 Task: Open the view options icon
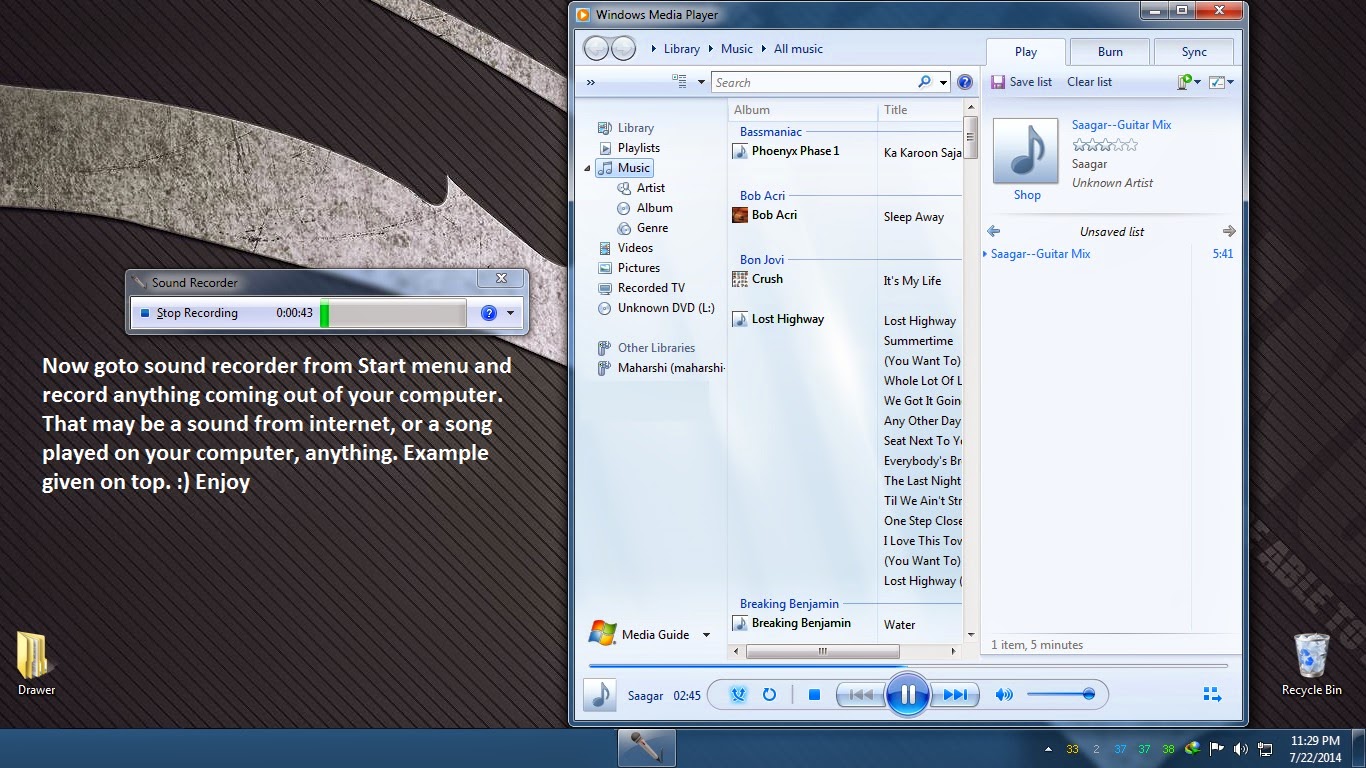click(x=680, y=82)
